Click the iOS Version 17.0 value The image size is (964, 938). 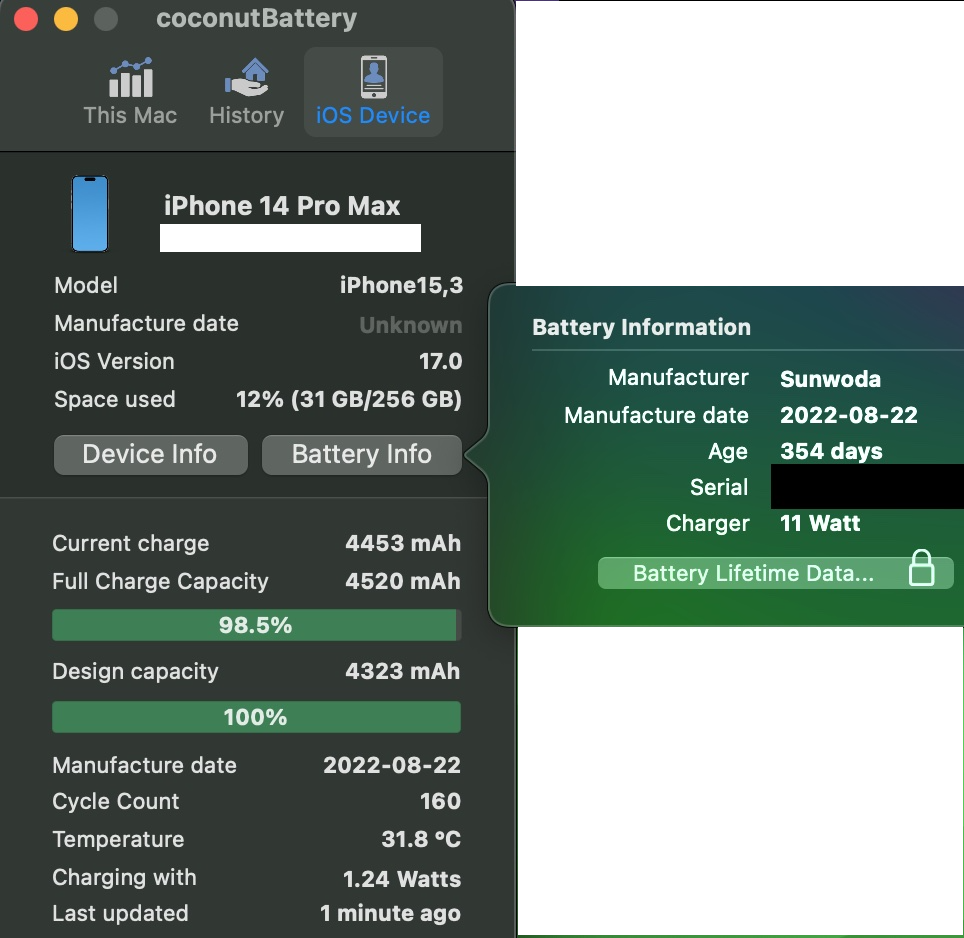click(x=440, y=361)
